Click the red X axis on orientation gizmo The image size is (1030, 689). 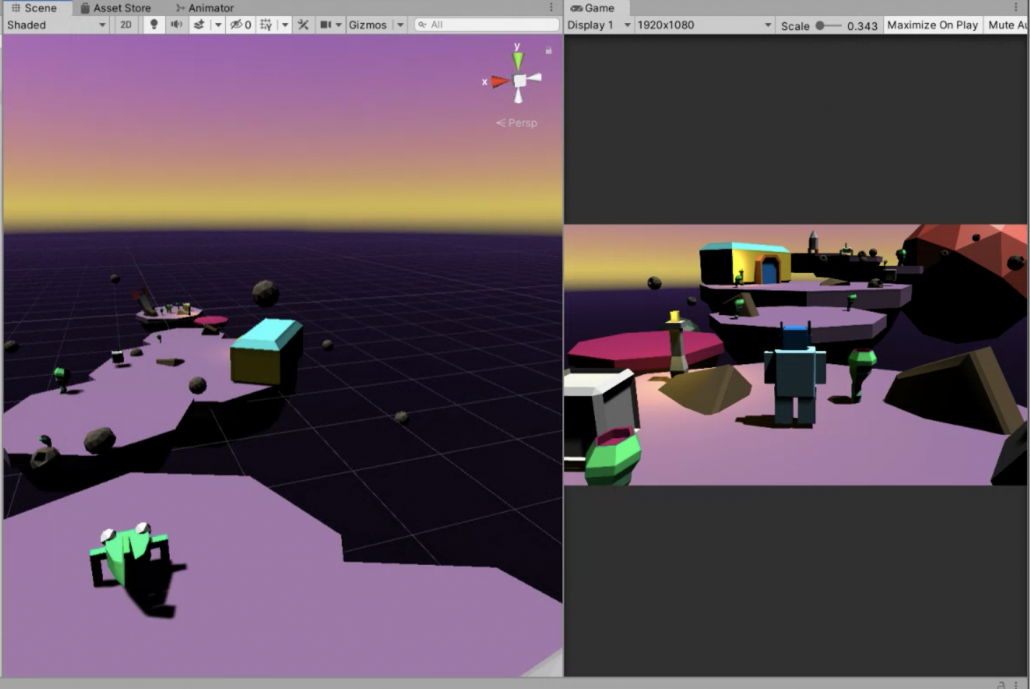(499, 82)
